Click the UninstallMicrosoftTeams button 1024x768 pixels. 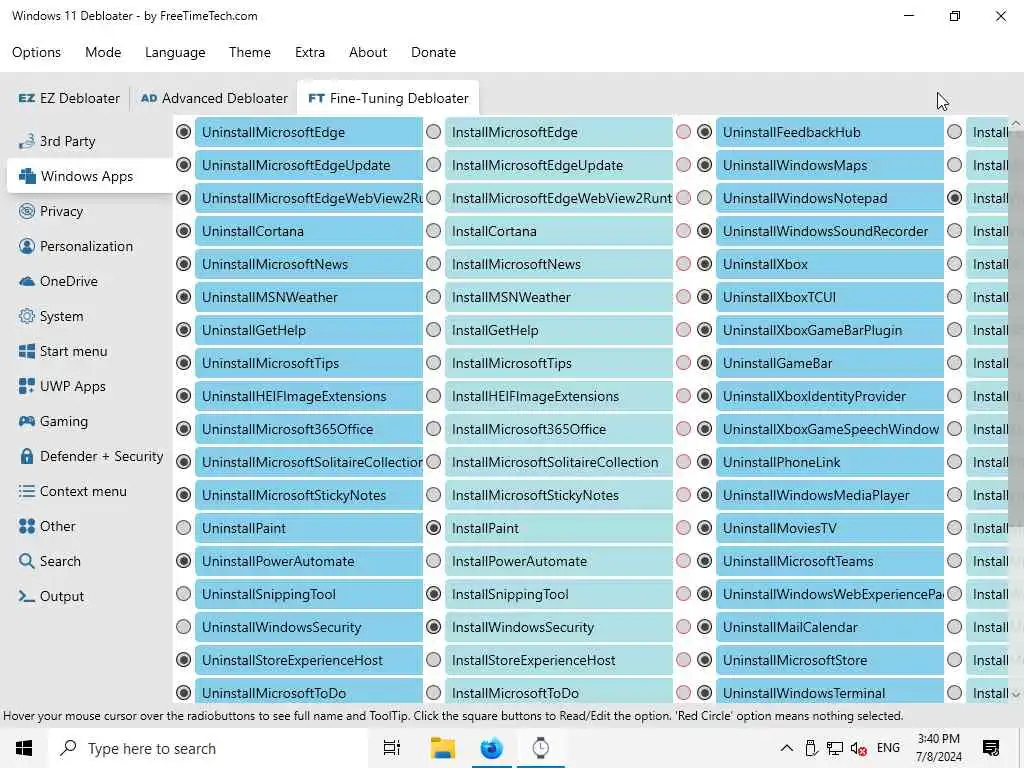coord(829,561)
